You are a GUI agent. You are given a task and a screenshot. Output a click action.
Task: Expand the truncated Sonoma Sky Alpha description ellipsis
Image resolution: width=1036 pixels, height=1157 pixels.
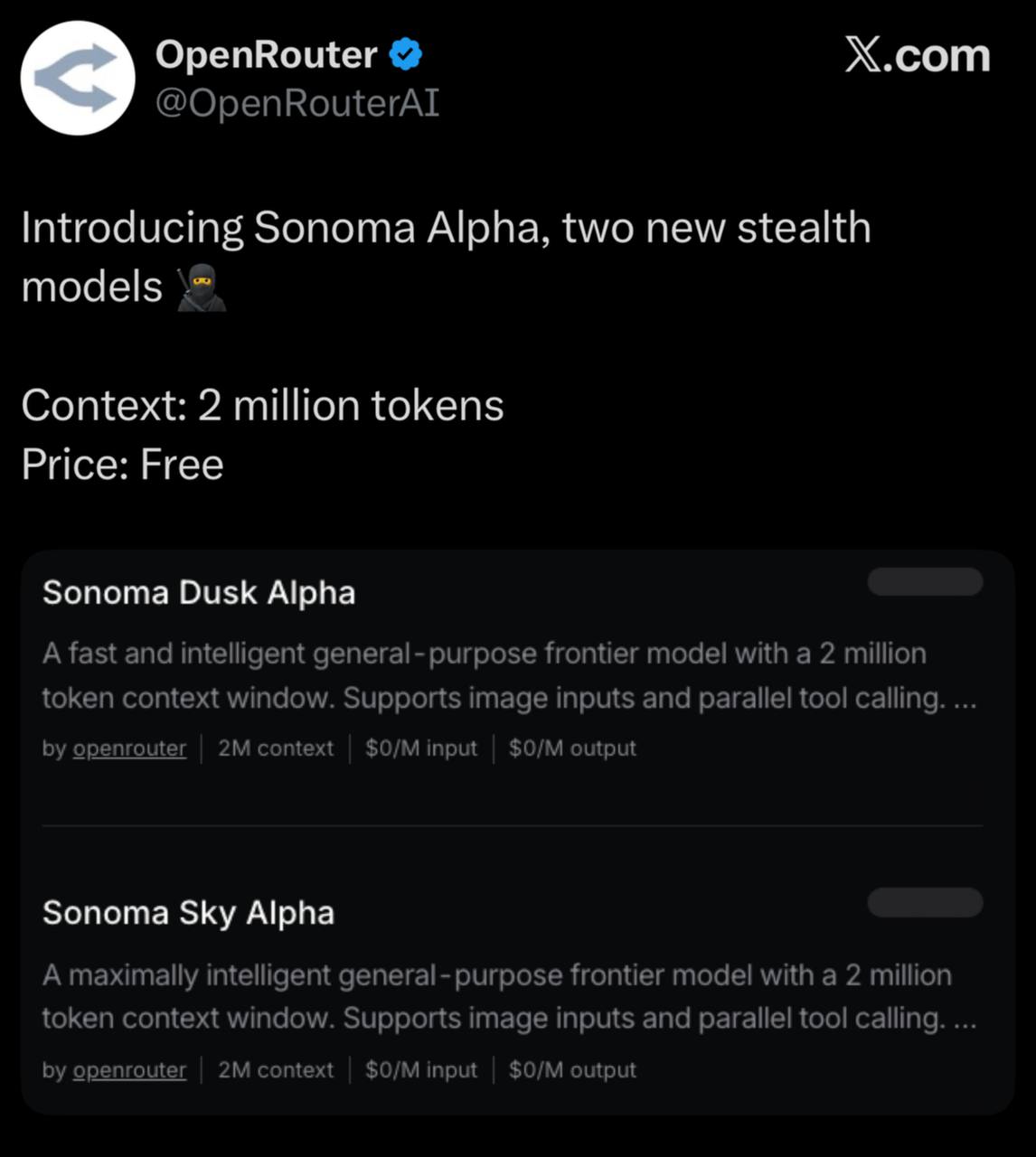[965, 1020]
